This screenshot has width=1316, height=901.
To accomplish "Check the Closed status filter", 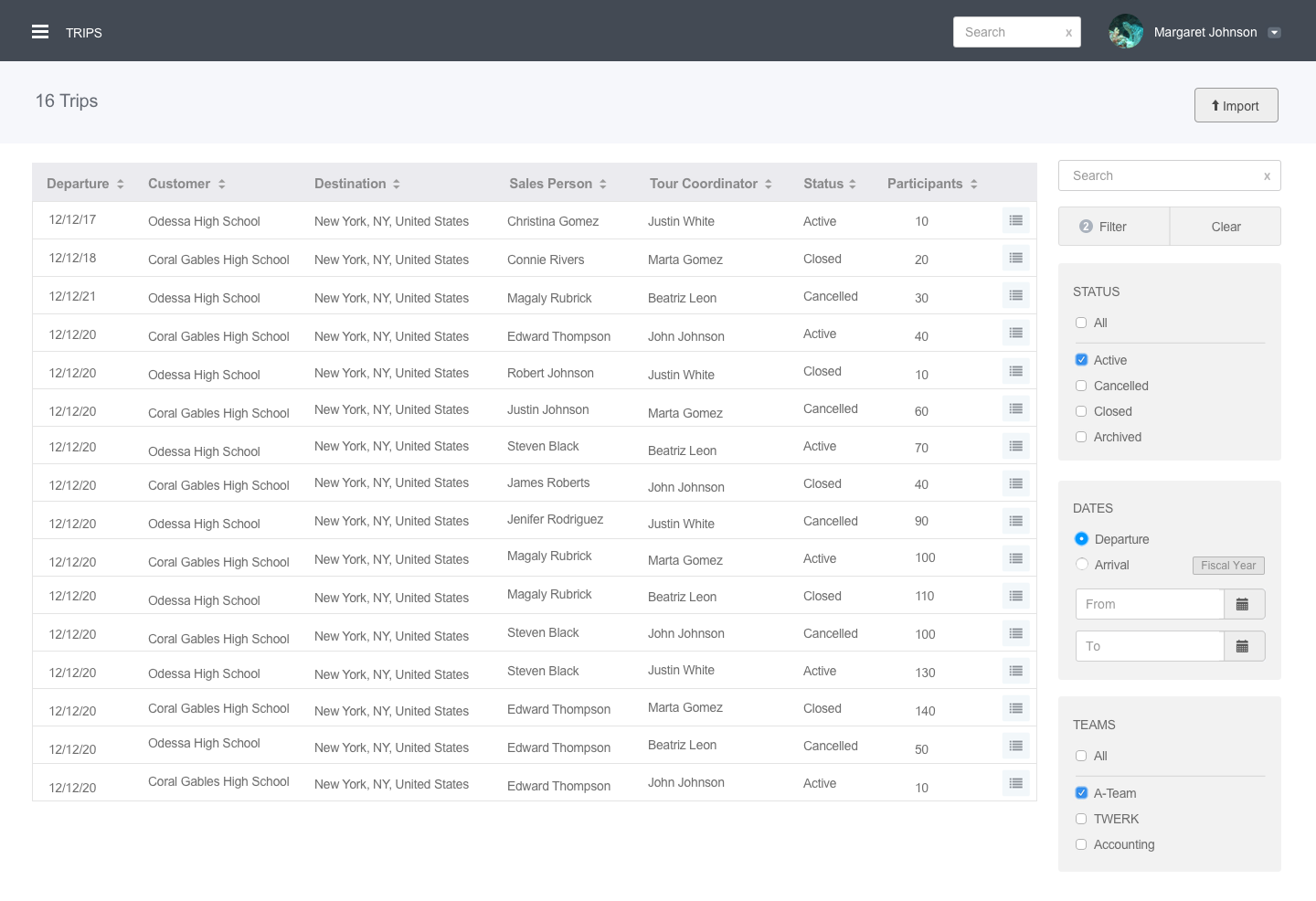I will pos(1081,411).
